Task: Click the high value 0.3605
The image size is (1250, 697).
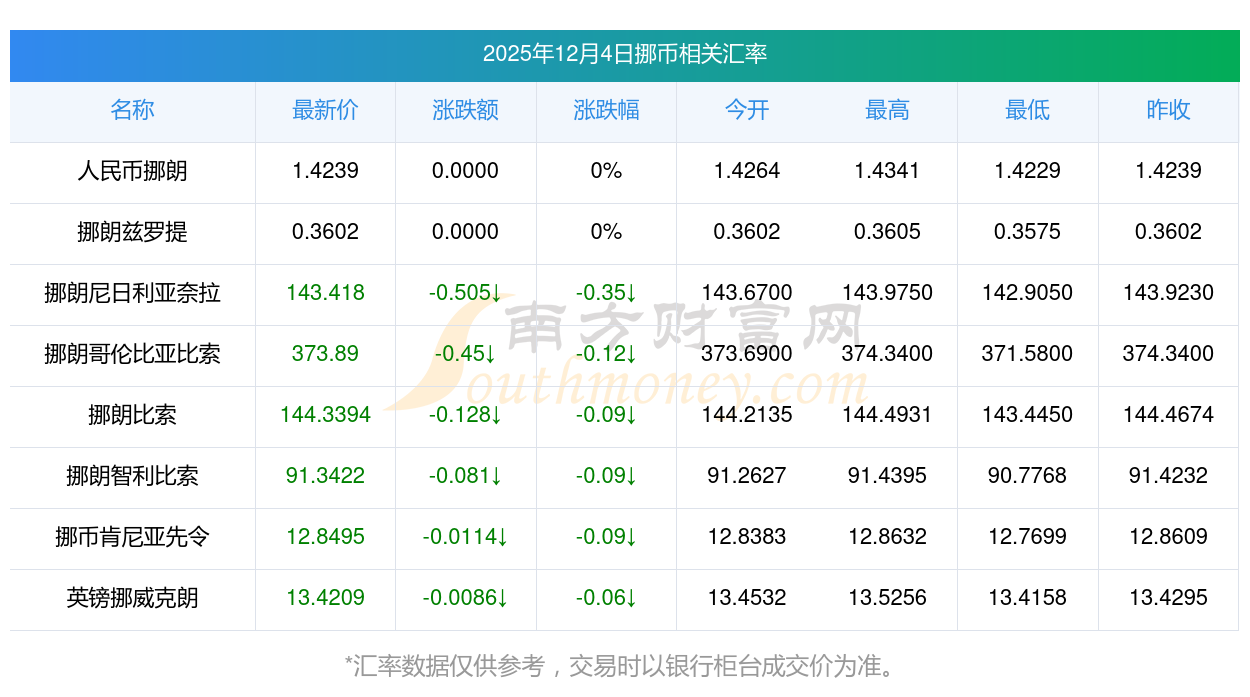Action: [x=887, y=232]
